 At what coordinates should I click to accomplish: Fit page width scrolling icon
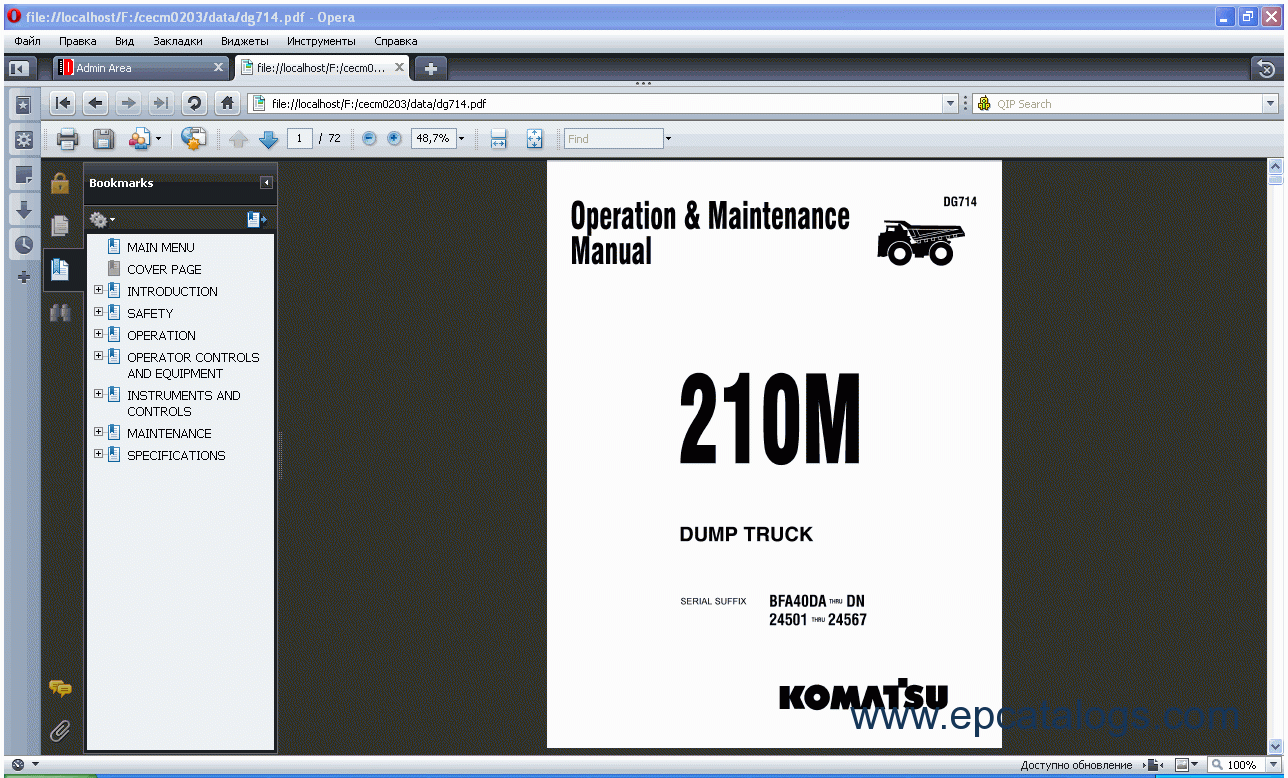click(498, 139)
